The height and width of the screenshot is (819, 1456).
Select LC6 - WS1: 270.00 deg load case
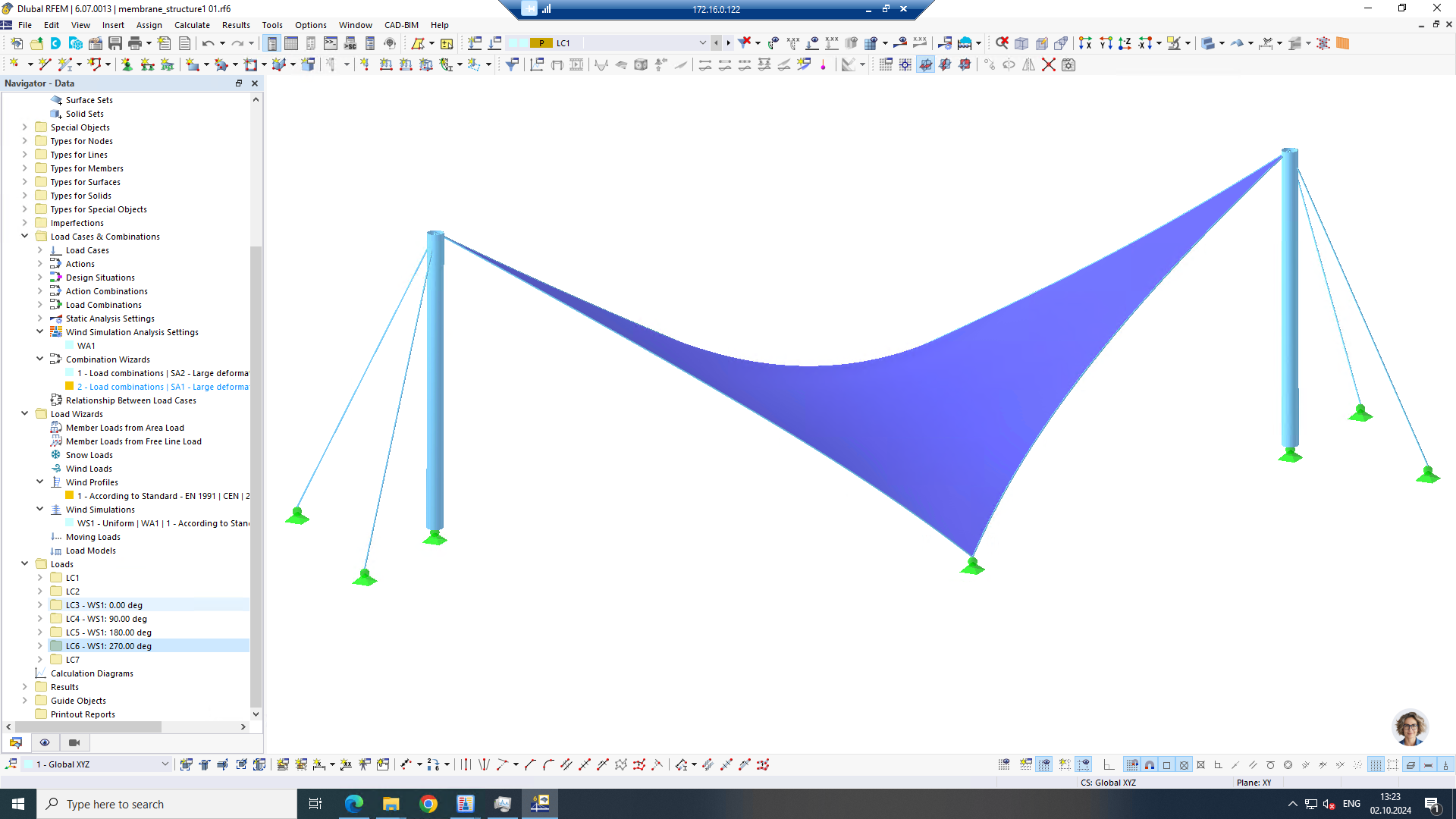click(108, 645)
